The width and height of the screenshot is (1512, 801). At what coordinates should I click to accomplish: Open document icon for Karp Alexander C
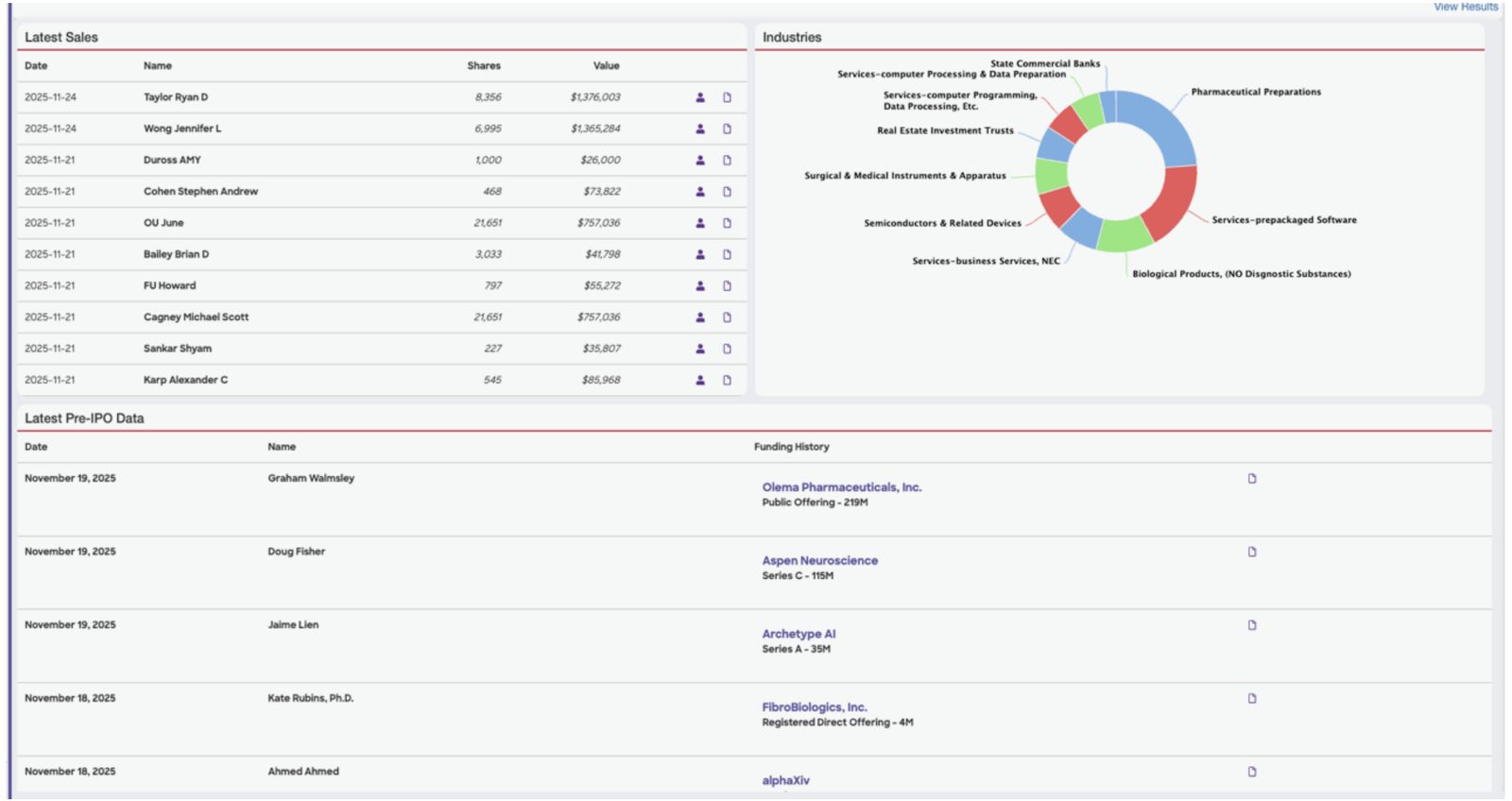(x=727, y=380)
